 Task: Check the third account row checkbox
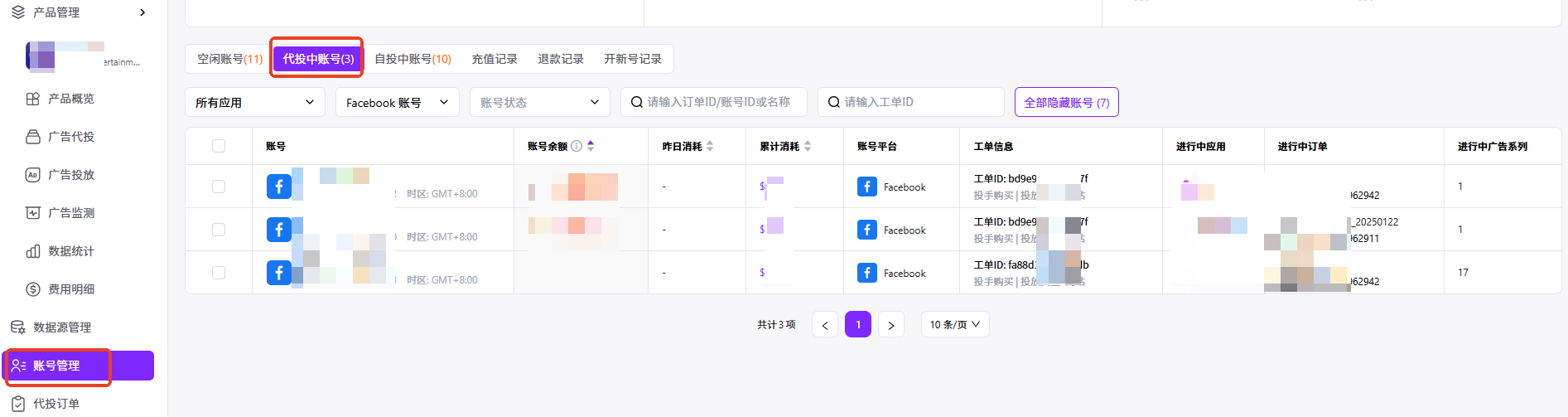(219, 273)
